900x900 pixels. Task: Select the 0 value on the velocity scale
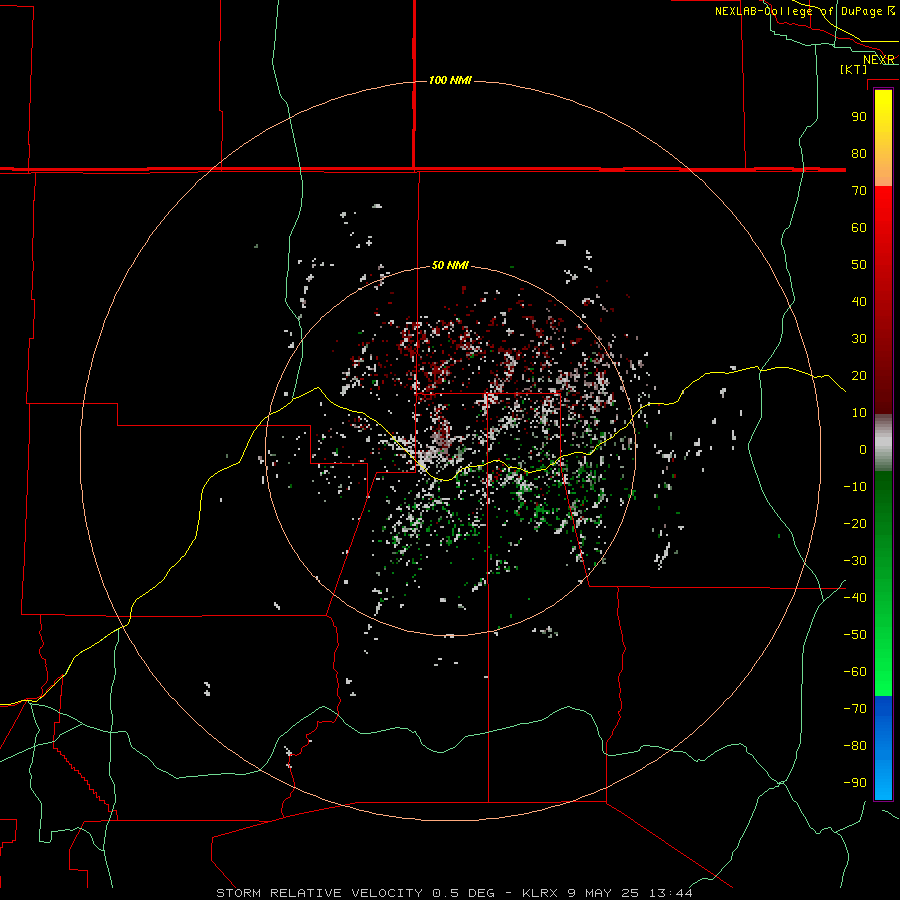pyautogui.click(x=863, y=450)
